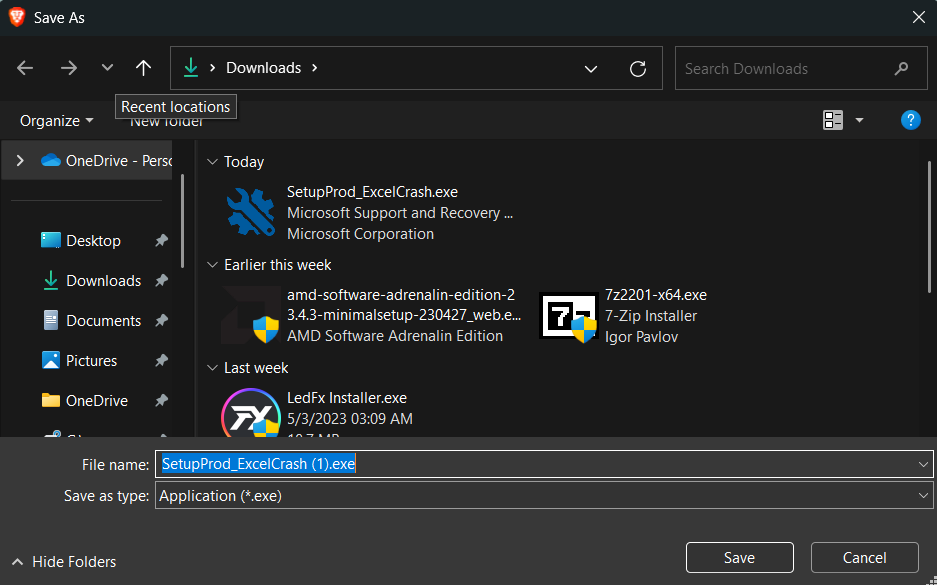Refresh the Downloads folder listing

637,68
